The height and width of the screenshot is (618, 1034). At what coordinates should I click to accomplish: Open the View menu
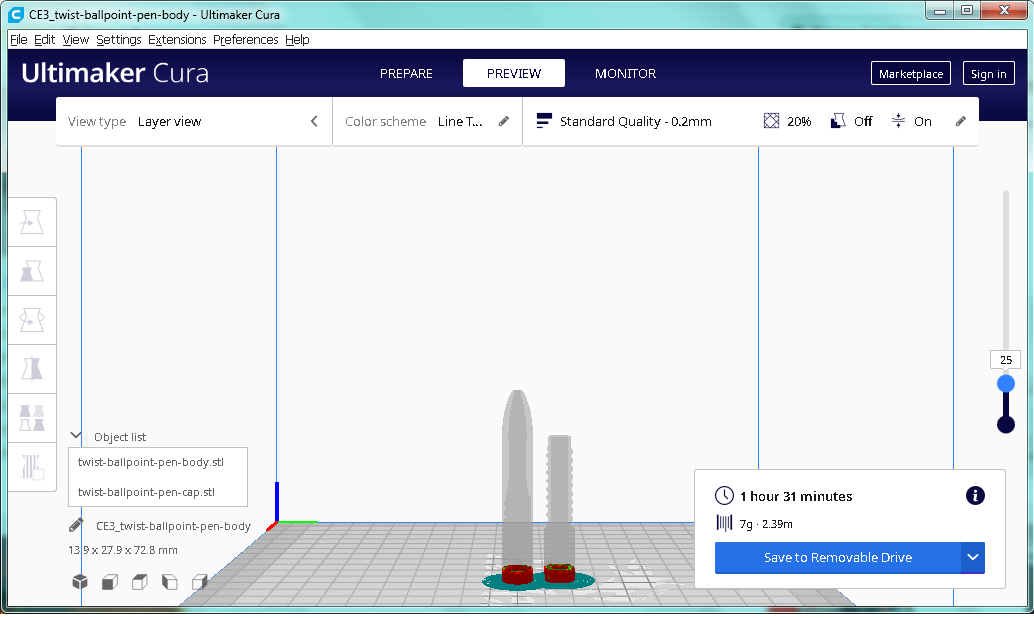tap(76, 40)
